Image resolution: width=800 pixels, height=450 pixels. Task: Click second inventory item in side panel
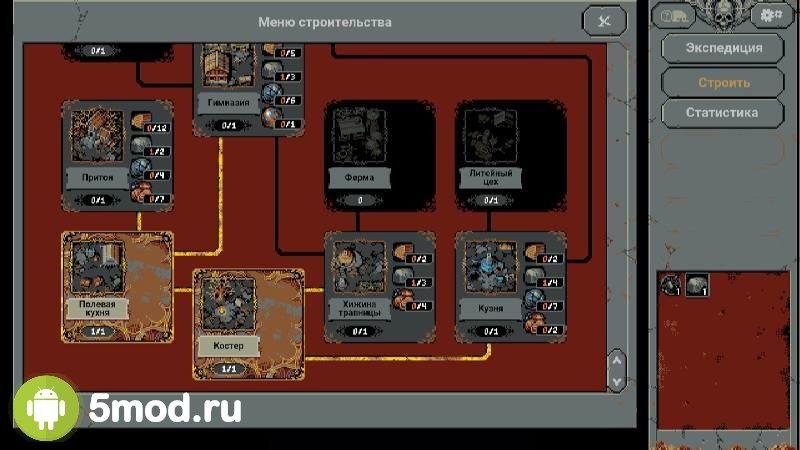coord(696,285)
